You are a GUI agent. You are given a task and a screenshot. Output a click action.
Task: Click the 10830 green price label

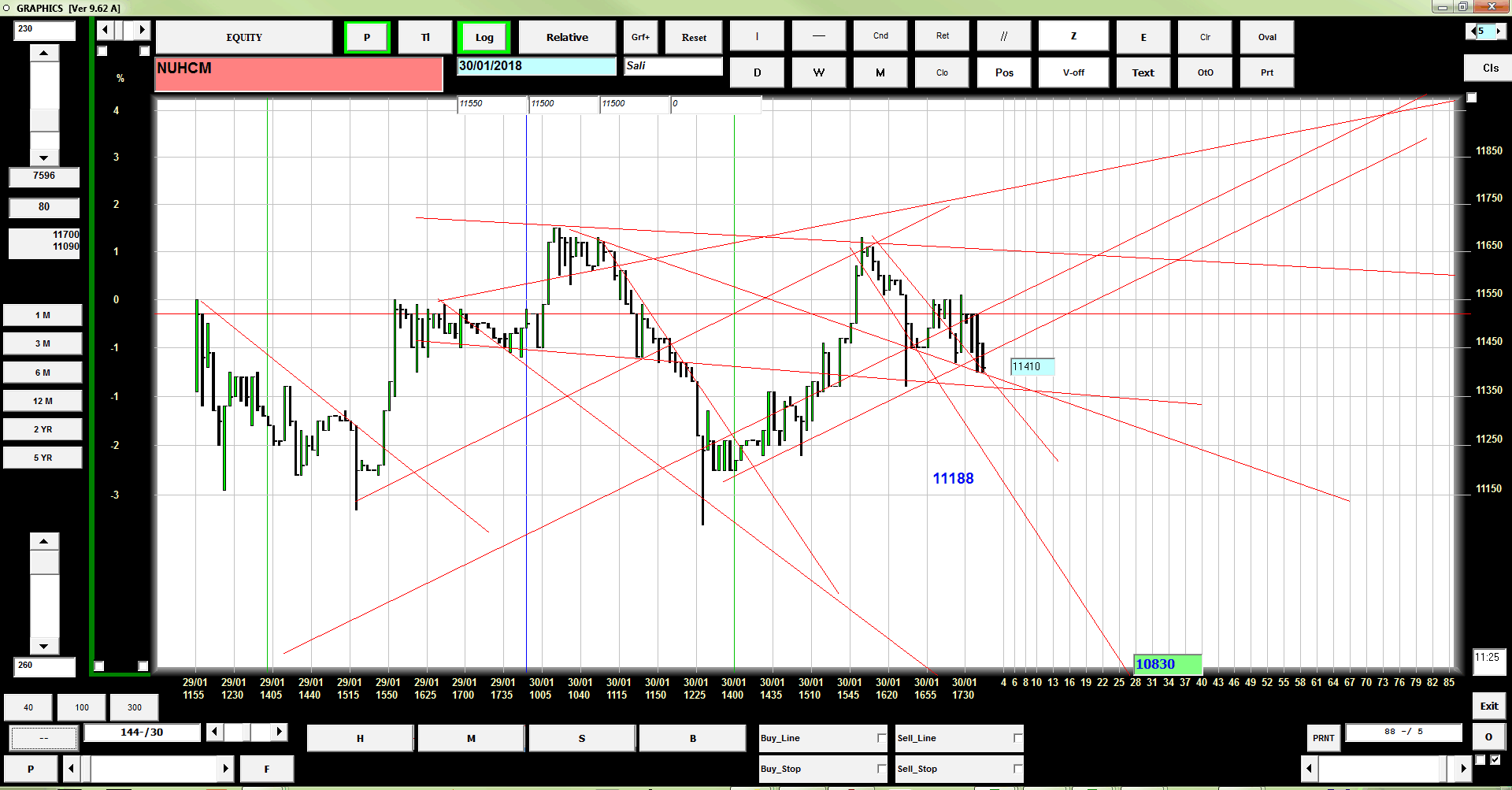tap(1168, 664)
